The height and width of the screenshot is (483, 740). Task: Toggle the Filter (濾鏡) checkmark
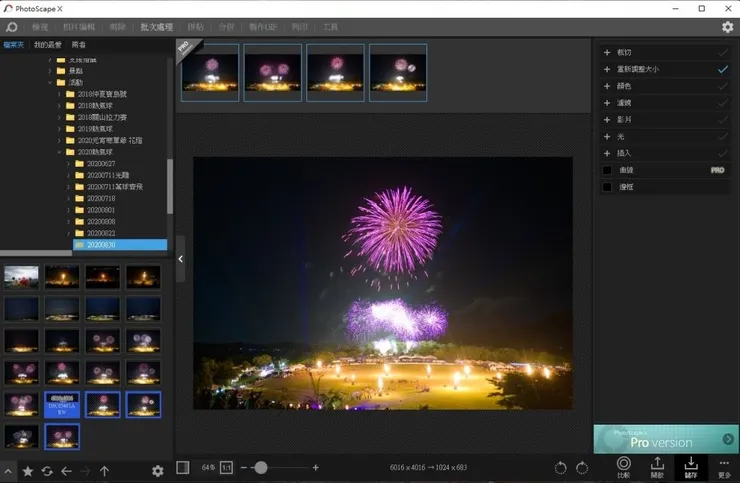pyautogui.click(x=722, y=103)
